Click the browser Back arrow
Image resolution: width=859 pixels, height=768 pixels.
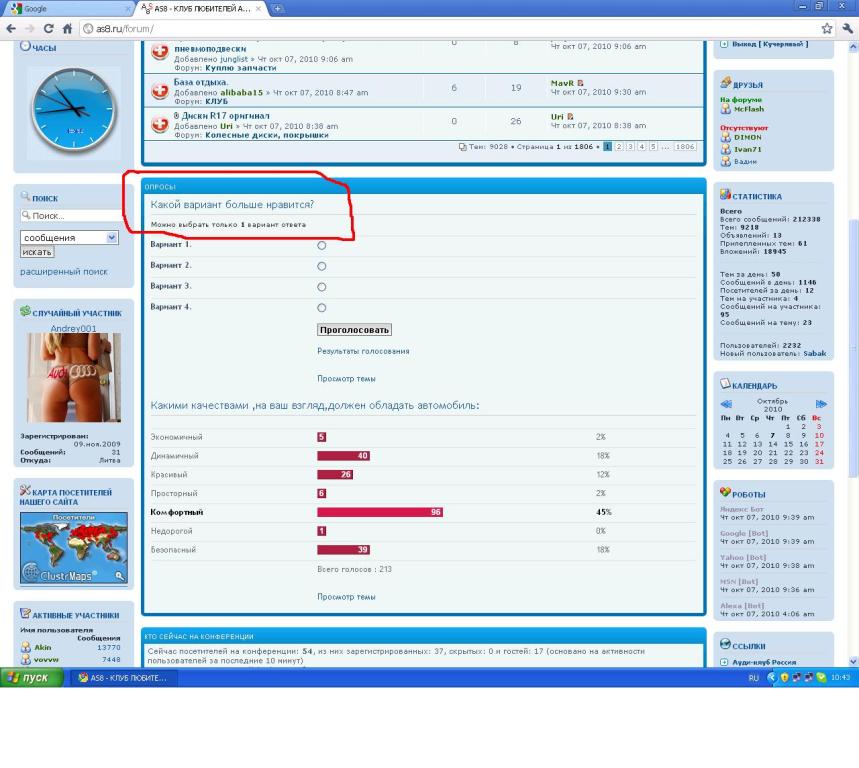[x=10, y=28]
